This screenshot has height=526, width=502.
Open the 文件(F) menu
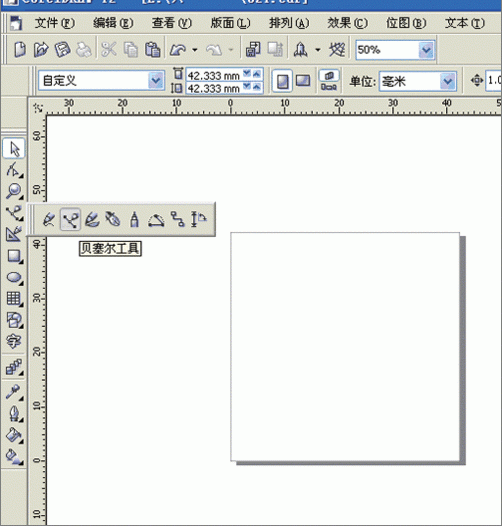[x=55, y=23]
